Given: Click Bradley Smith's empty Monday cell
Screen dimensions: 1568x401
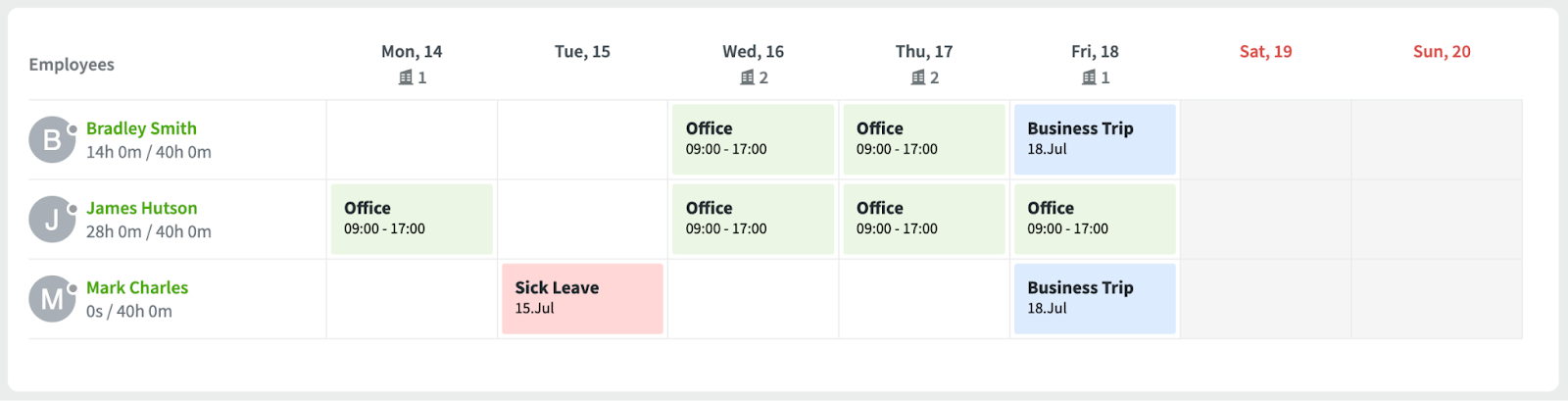Looking at the screenshot, I should (412, 139).
